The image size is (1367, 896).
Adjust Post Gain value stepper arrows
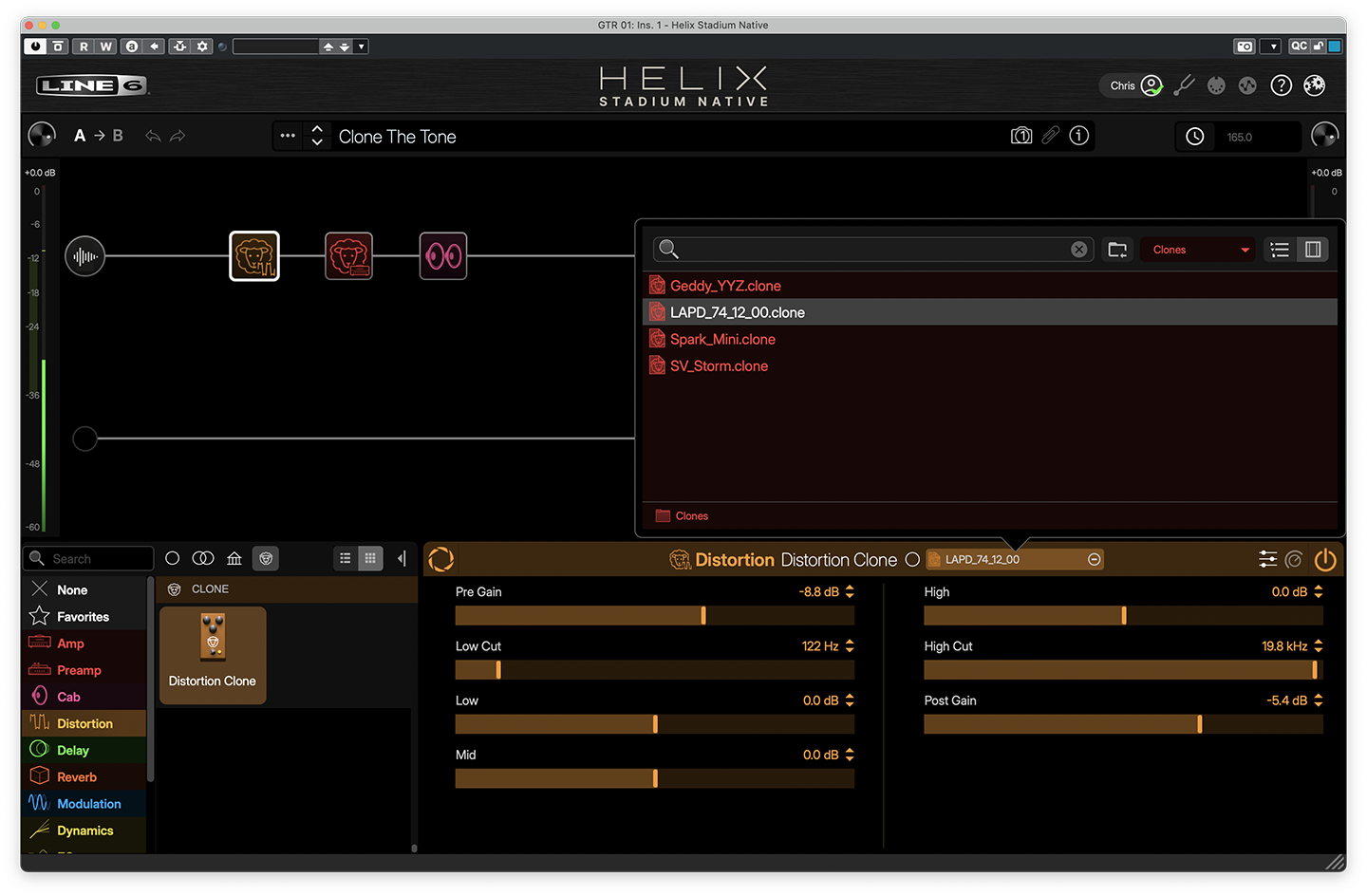1319,700
